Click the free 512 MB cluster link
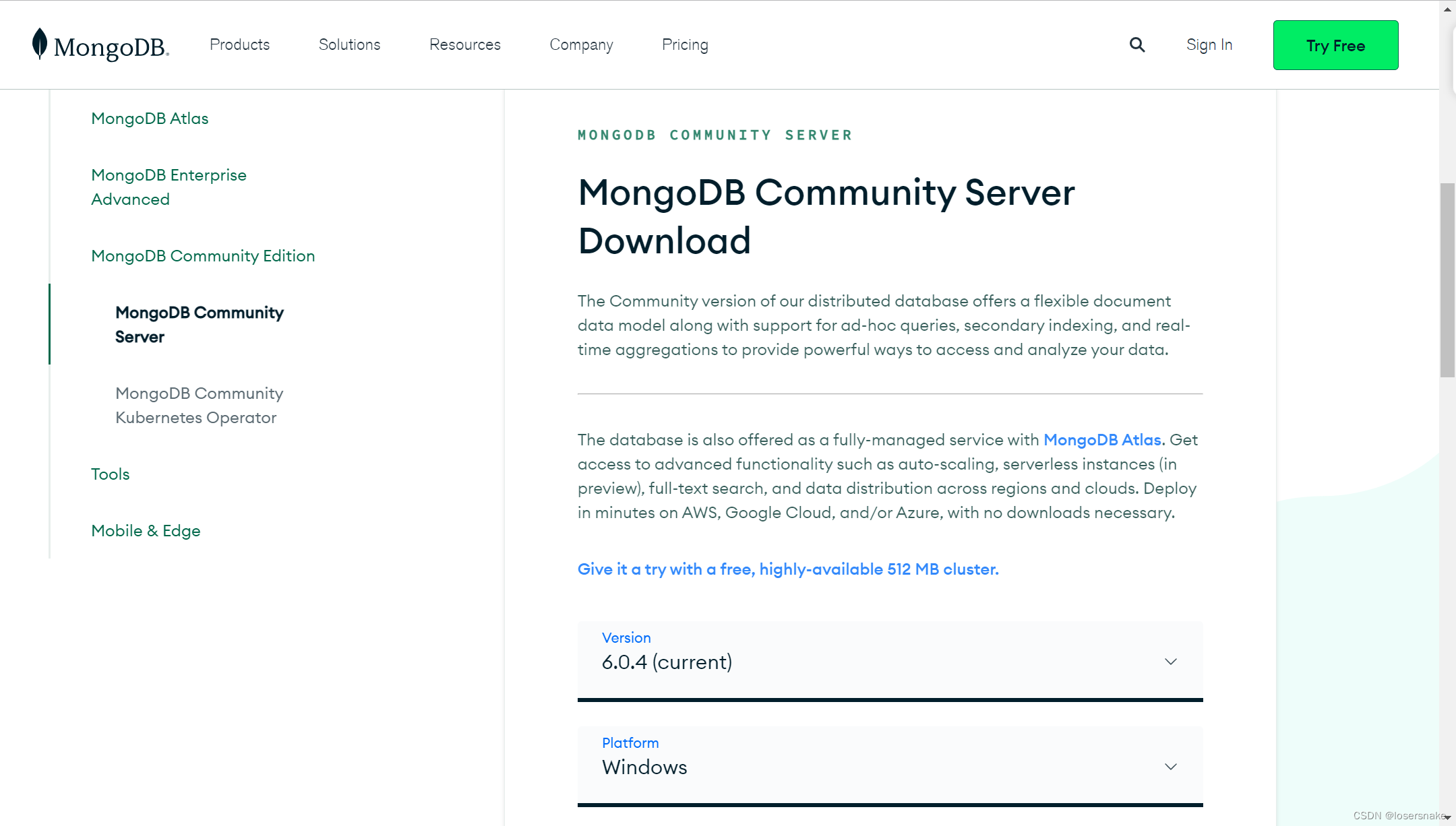This screenshot has width=1456, height=826. pyautogui.click(x=787, y=569)
